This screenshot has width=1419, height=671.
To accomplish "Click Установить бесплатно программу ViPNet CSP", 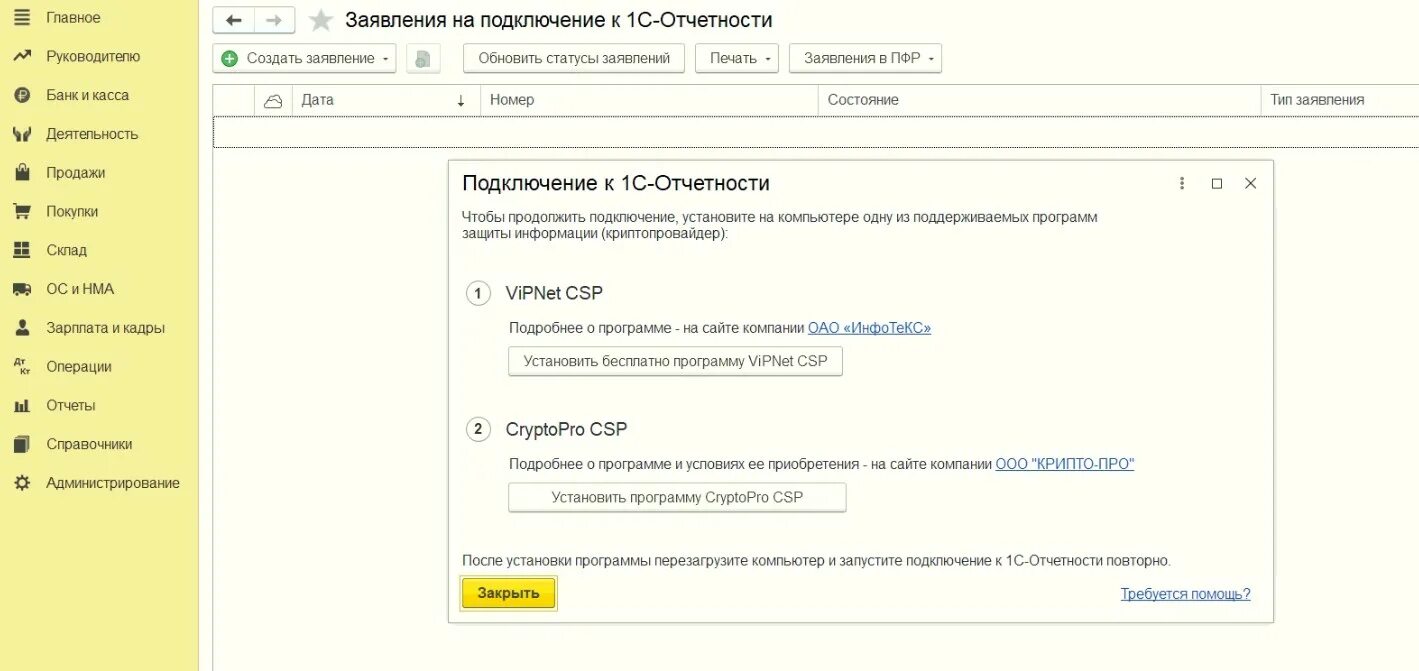I will pos(675,361).
